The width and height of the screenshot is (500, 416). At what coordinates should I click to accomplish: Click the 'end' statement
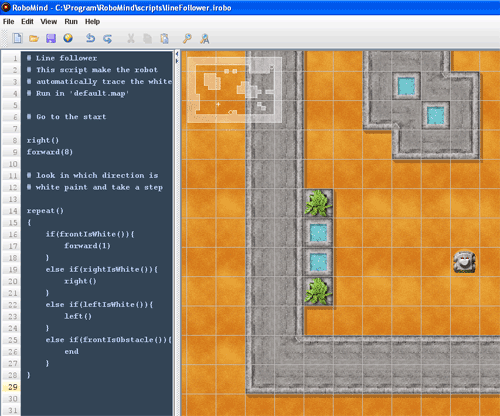[x=72, y=352]
